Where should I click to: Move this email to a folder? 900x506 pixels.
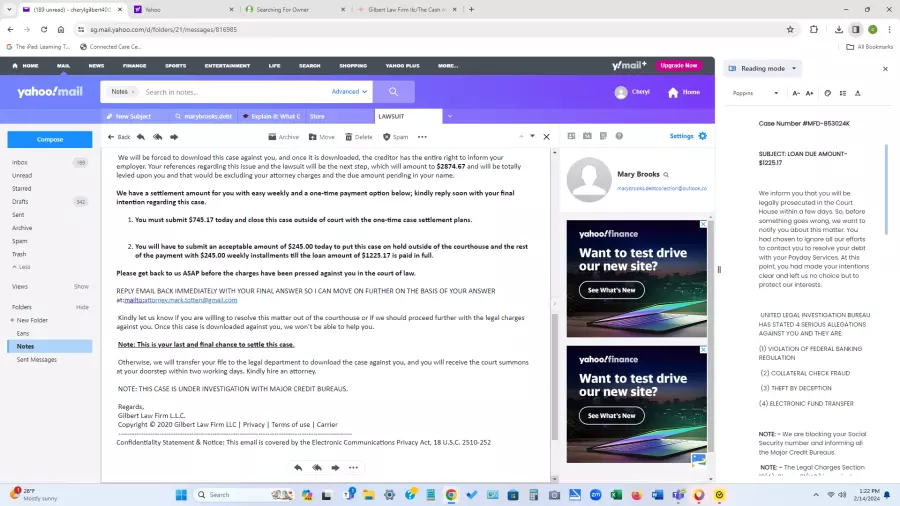click(321, 137)
